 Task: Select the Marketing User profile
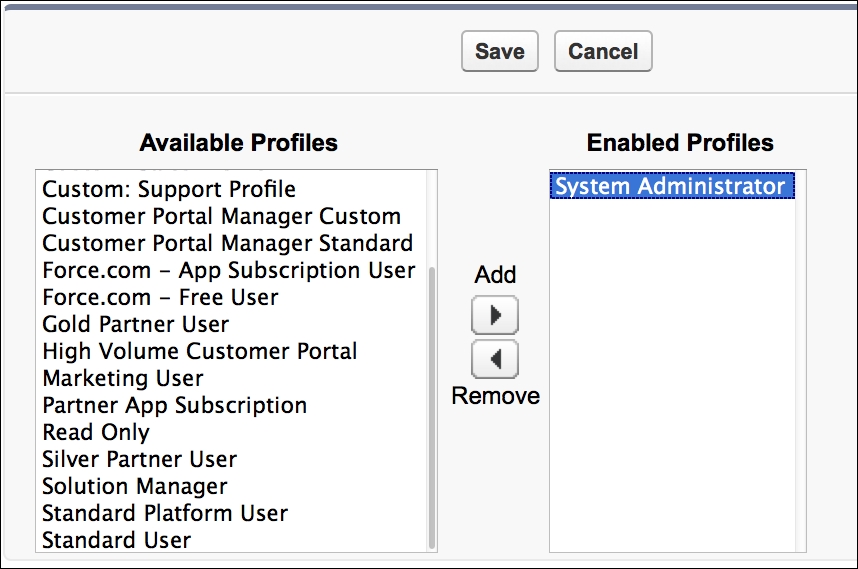tap(123, 378)
